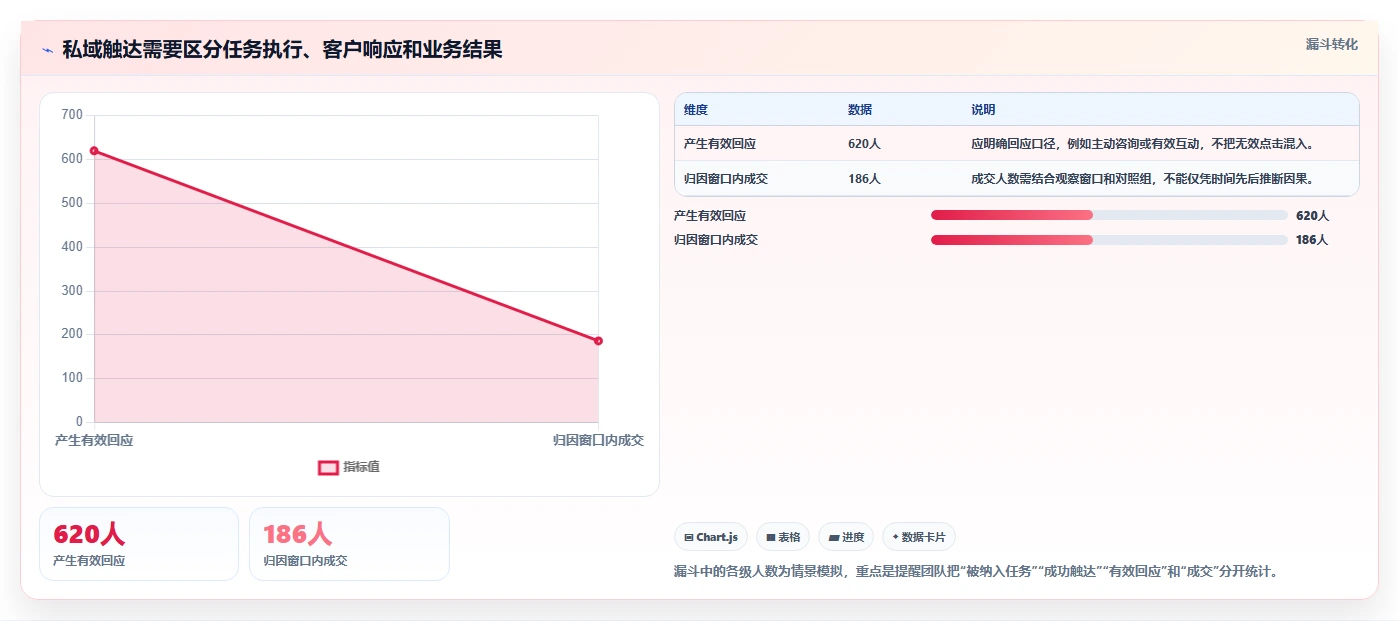Click the 进度 tag chip
1399x621 pixels.
coord(846,537)
